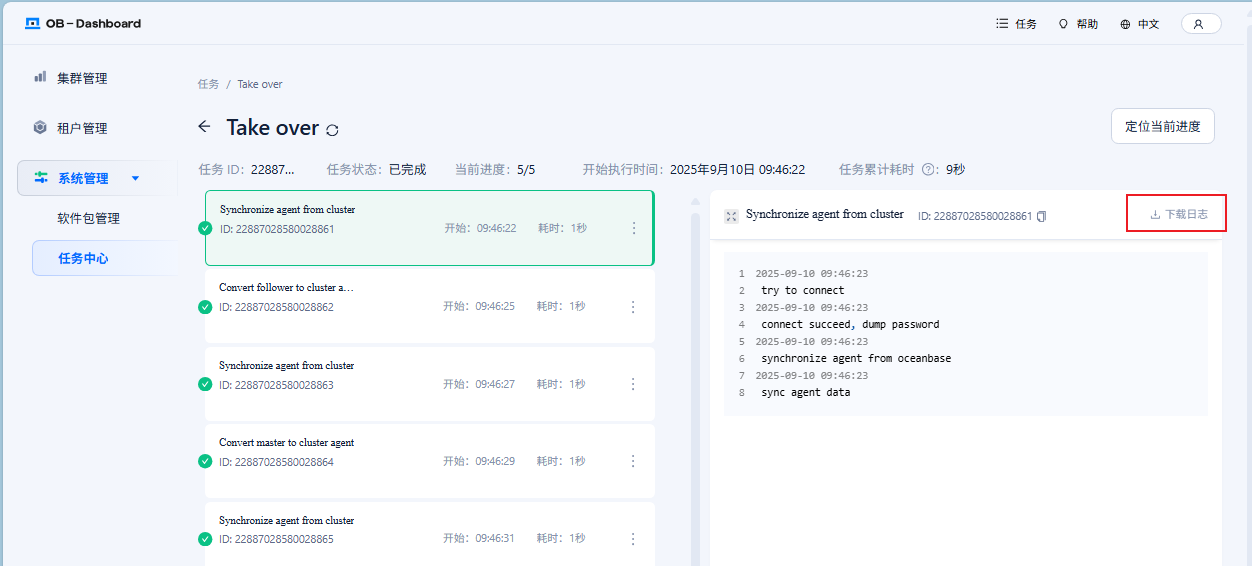Open more options for Convert master subtask
This screenshot has height=566, width=1252.
tap(633, 461)
